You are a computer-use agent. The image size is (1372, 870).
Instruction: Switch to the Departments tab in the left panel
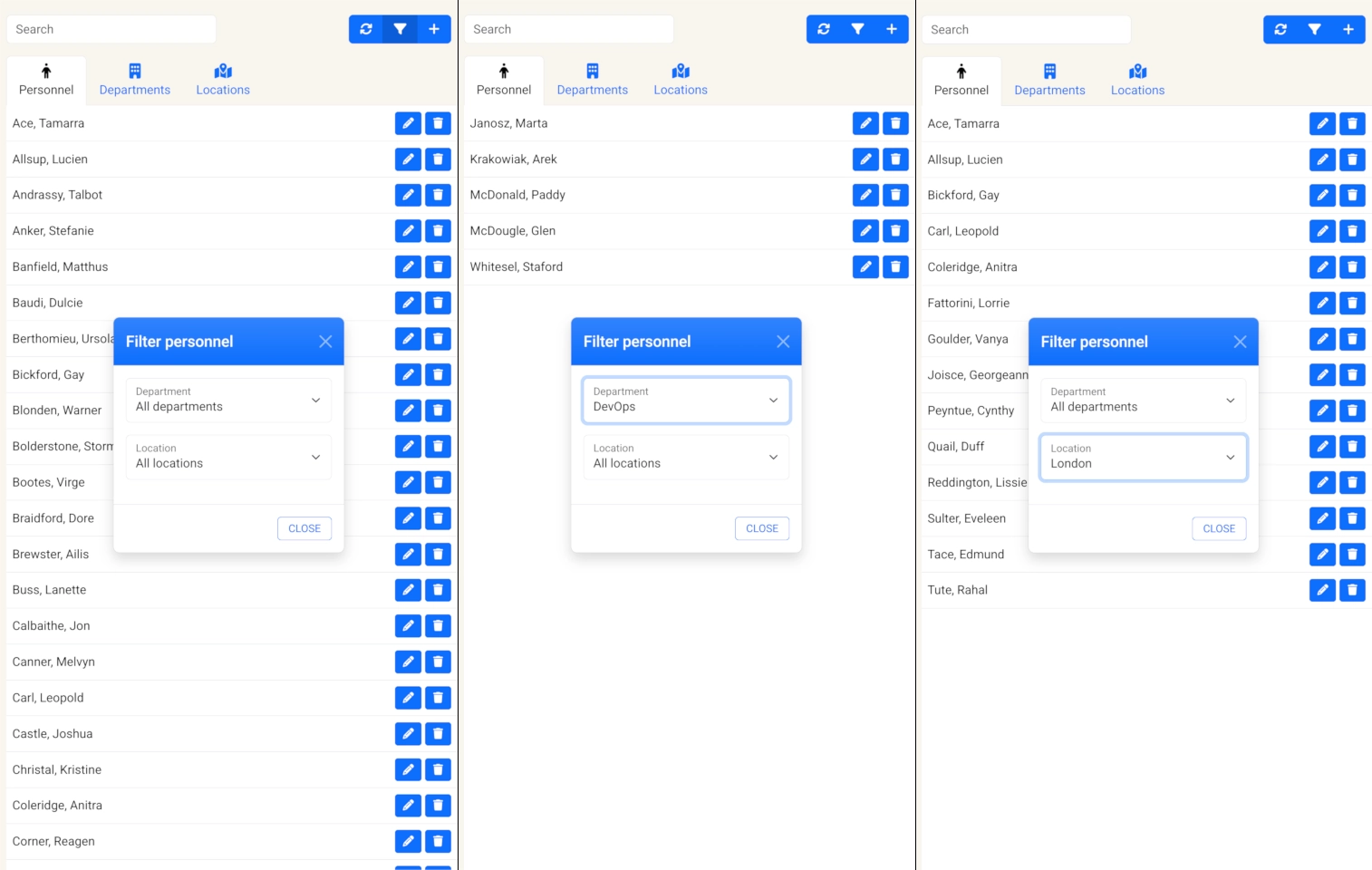tap(135, 80)
